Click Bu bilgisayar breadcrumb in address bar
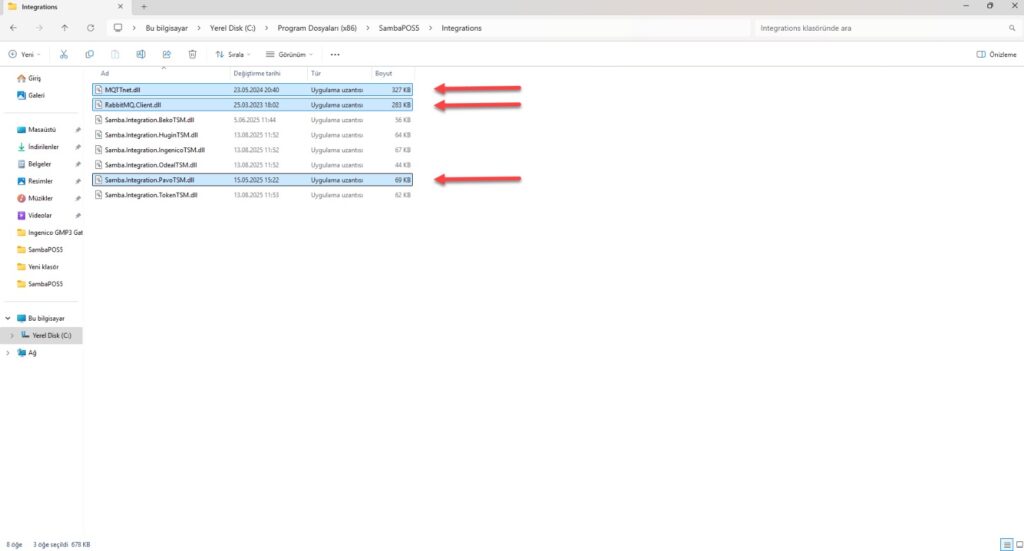 pyautogui.click(x=167, y=28)
